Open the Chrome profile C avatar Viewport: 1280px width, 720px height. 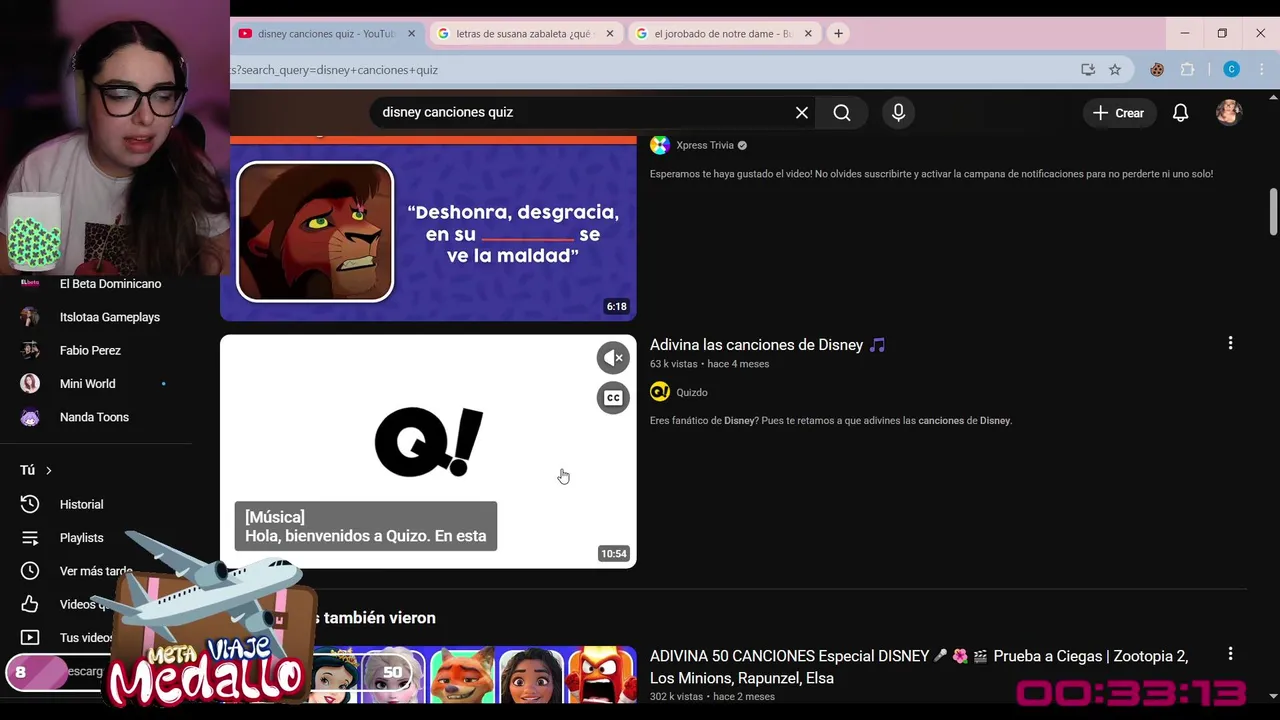tap(1232, 70)
